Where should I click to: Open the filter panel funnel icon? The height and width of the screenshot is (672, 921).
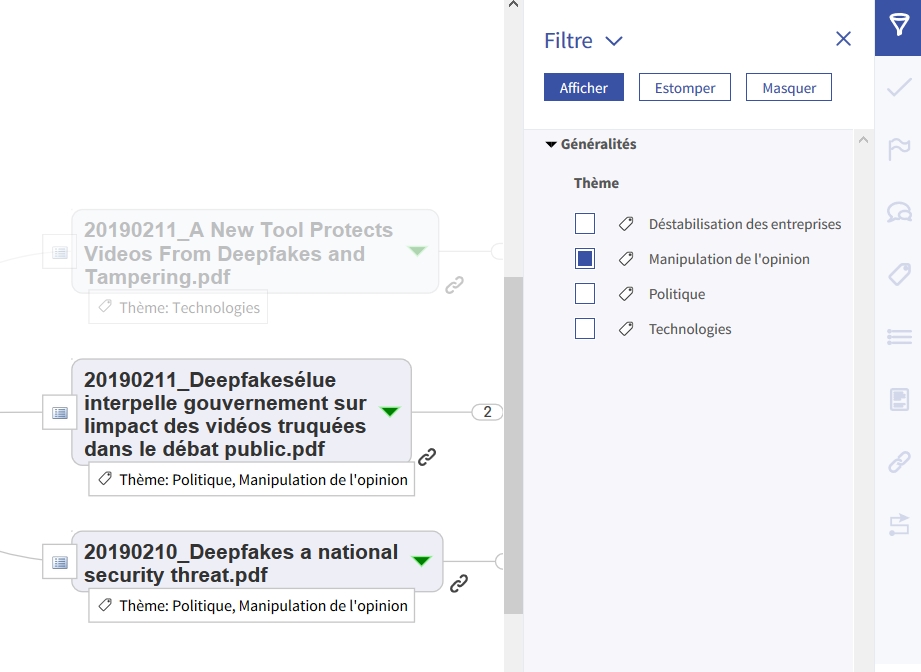click(x=899, y=25)
